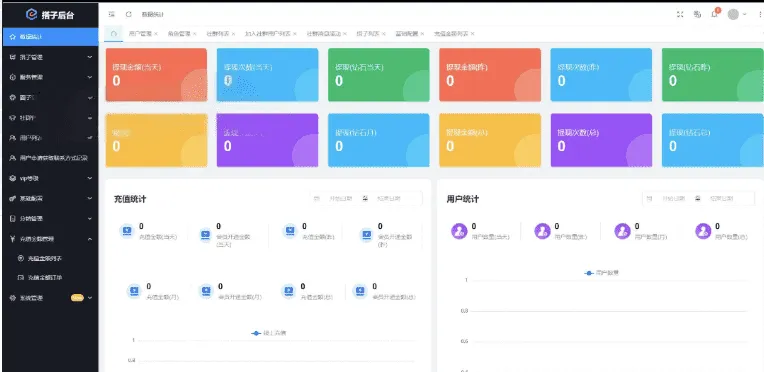764x372 pixels.
Task: Expand the 搭子管理 sidebar menu
Action: click(50, 57)
